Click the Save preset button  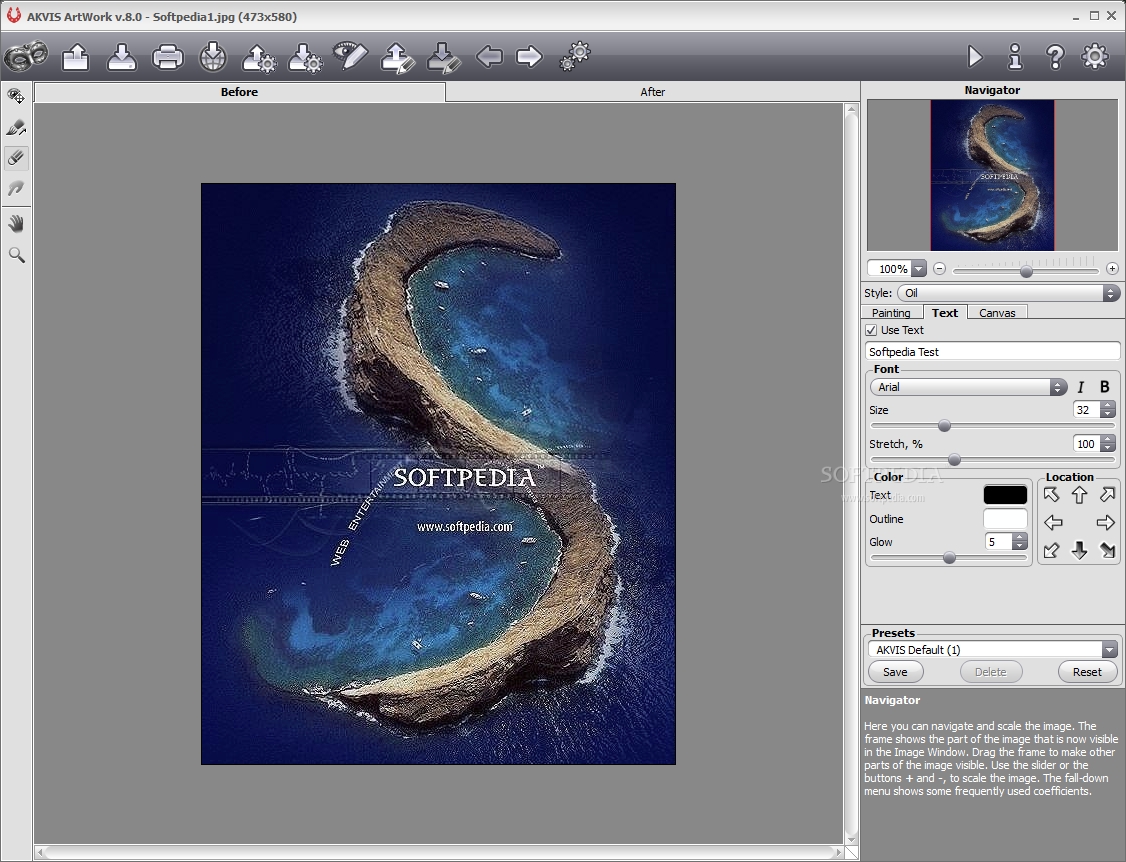[895, 672]
